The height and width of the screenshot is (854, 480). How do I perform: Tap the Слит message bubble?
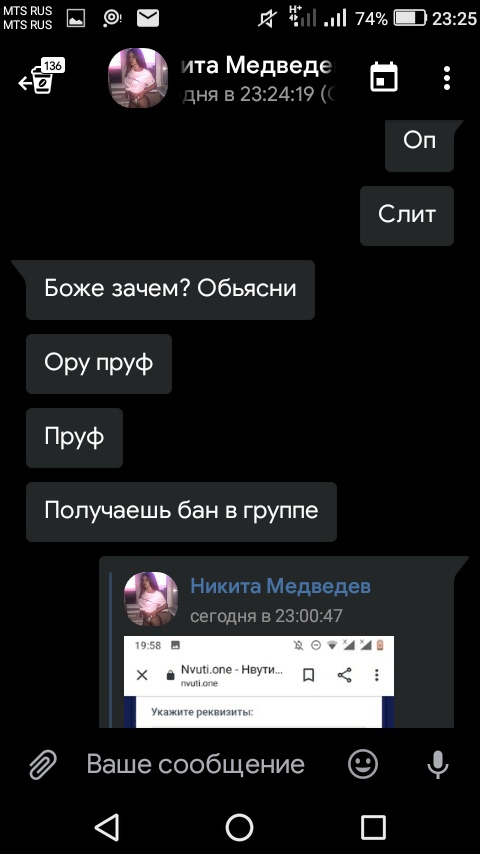tap(407, 216)
